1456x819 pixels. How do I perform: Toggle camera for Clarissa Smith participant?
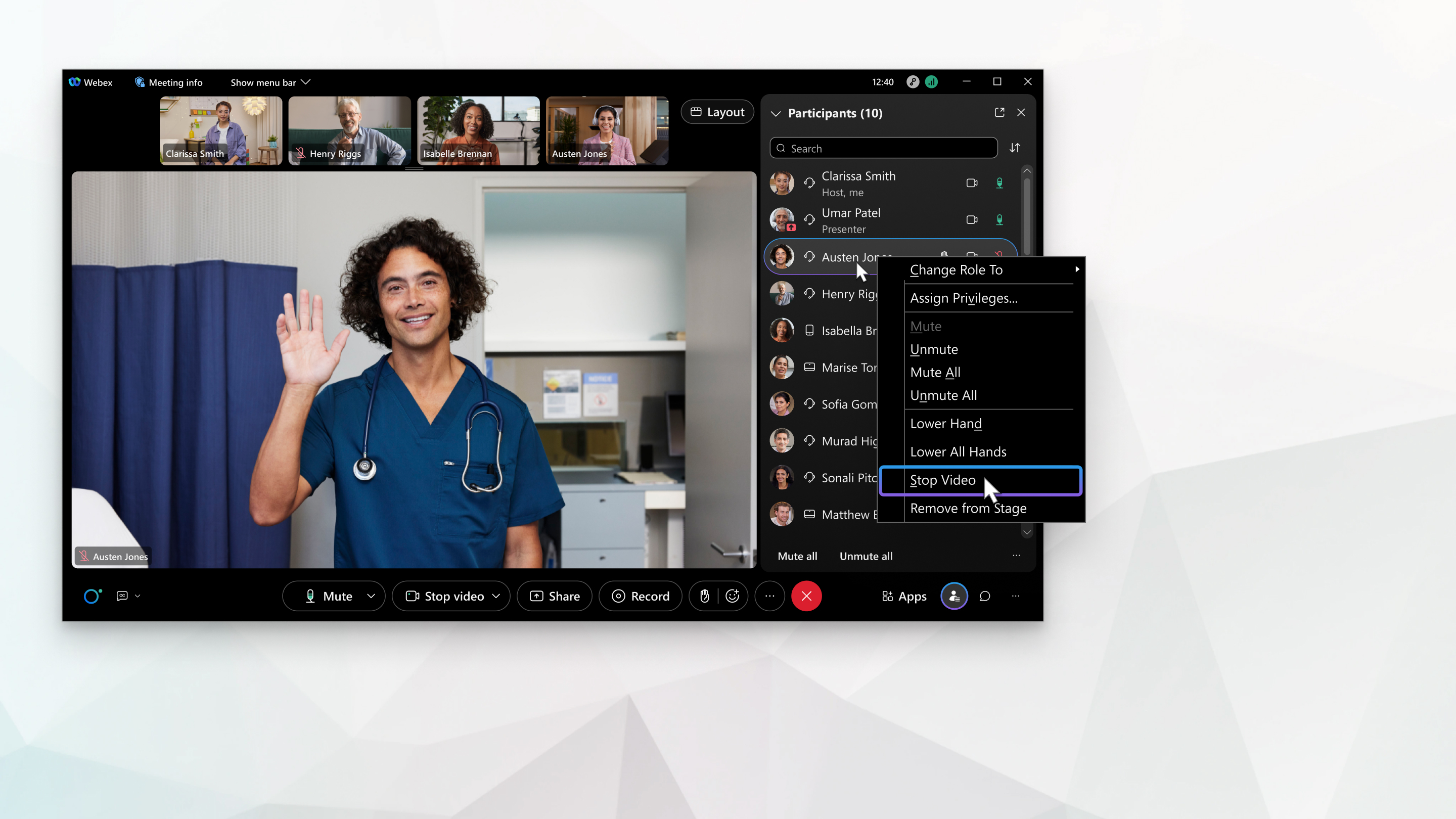point(971,183)
